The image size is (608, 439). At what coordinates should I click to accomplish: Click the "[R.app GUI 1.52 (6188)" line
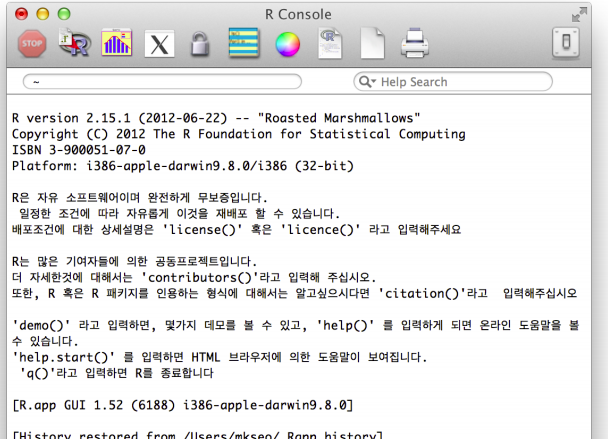183,405
